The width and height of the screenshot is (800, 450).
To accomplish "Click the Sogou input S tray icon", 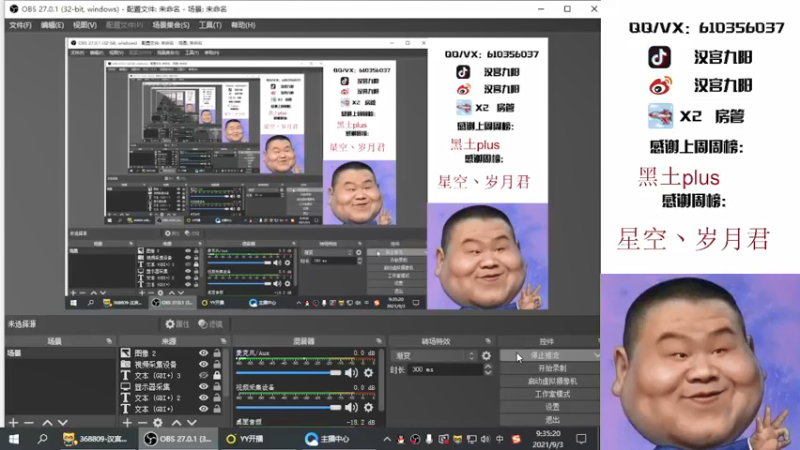I will 516,439.
